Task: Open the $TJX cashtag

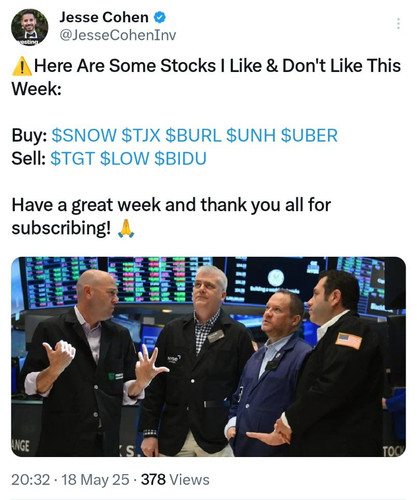Action: point(141,136)
